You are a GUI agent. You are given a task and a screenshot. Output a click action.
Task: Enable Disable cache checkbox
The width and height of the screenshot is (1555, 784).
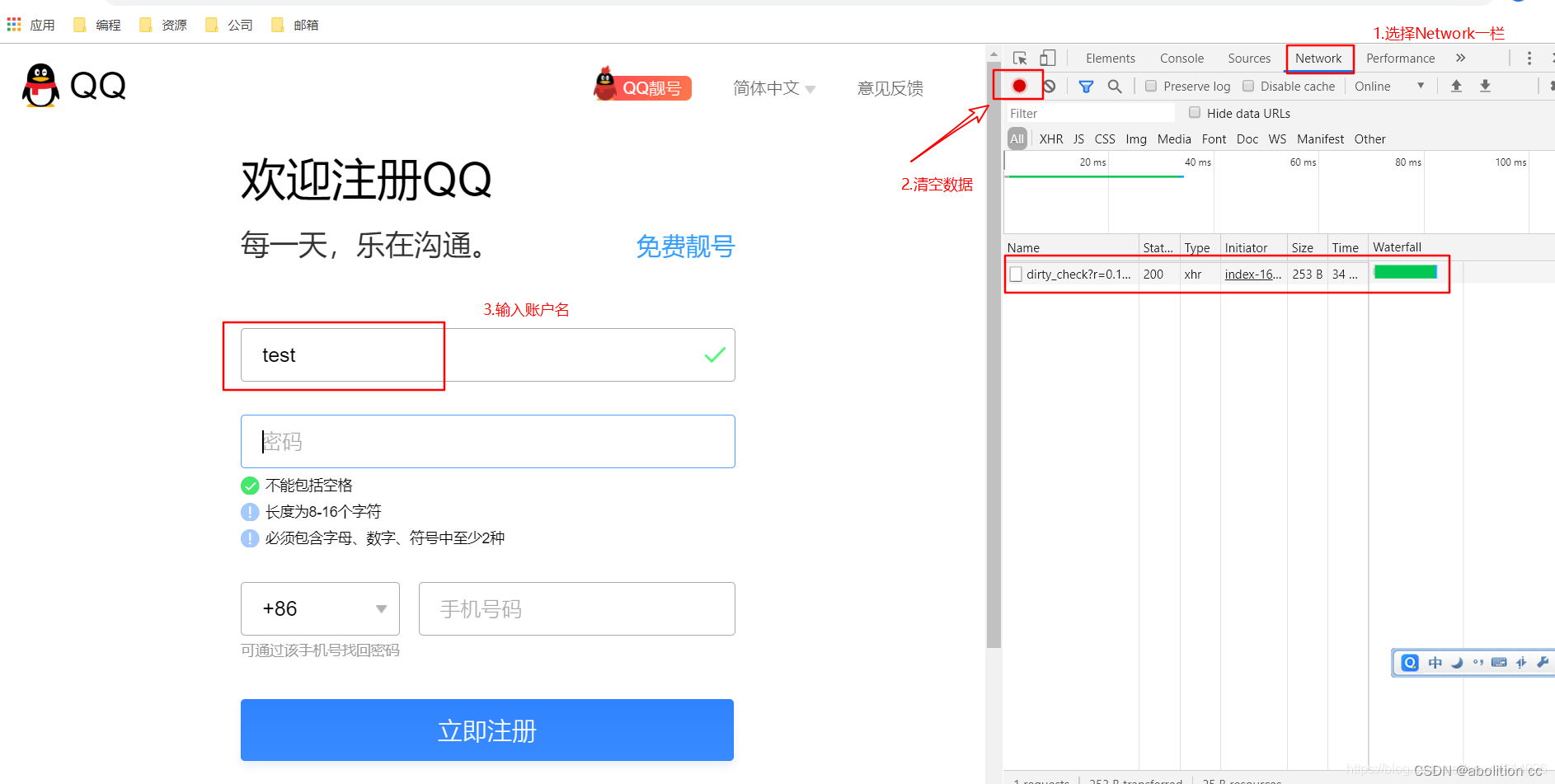click(x=1248, y=86)
